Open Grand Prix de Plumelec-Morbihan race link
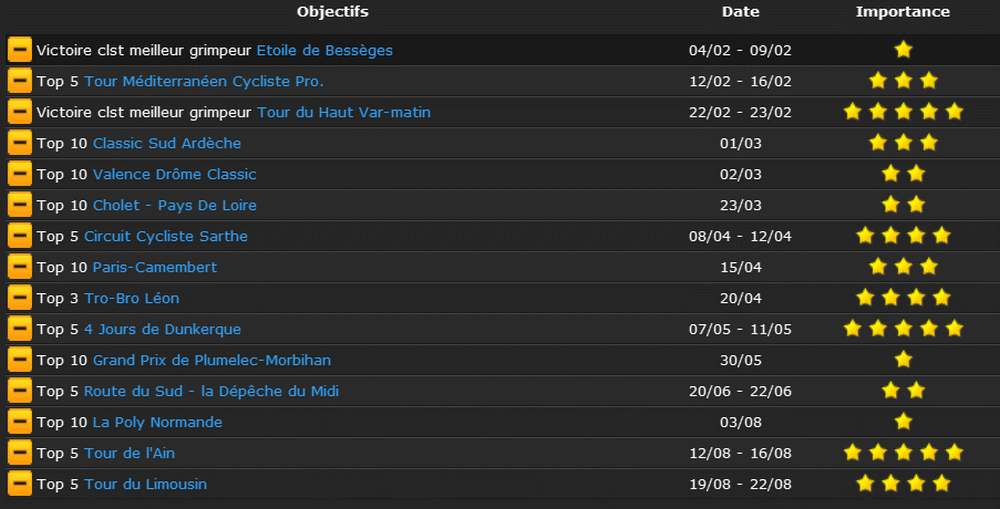 212,360
